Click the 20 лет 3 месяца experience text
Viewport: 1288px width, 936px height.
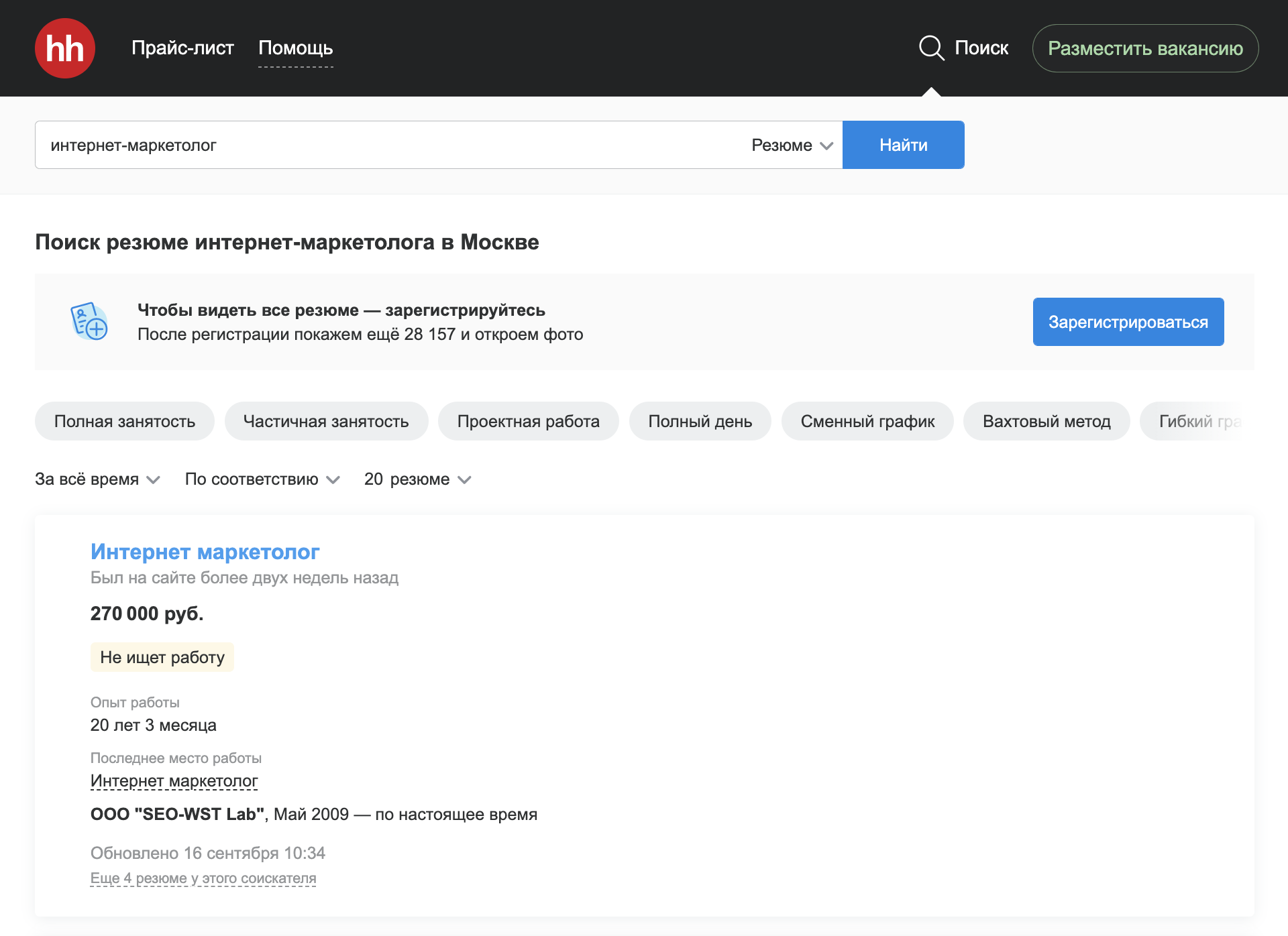tap(154, 725)
